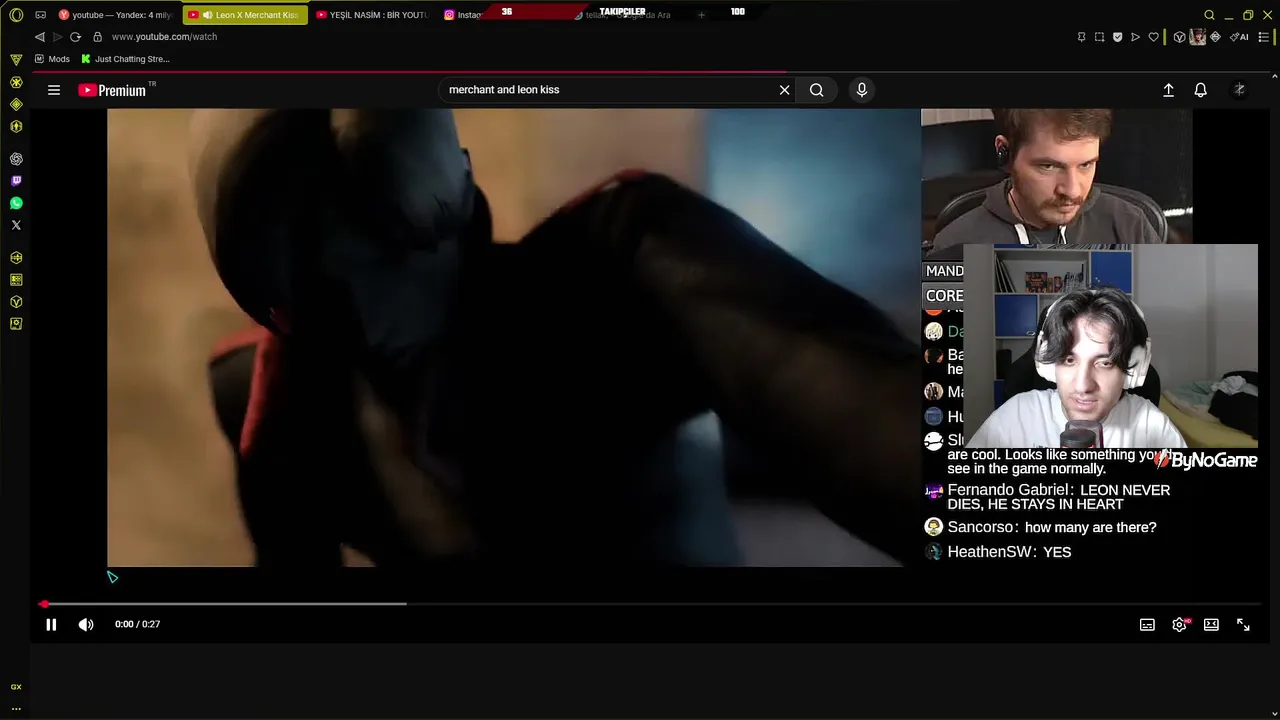Viewport: 1280px width, 720px height.
Task: Pin the tab with the pin icon
Action: click(x=1081, y=37)
